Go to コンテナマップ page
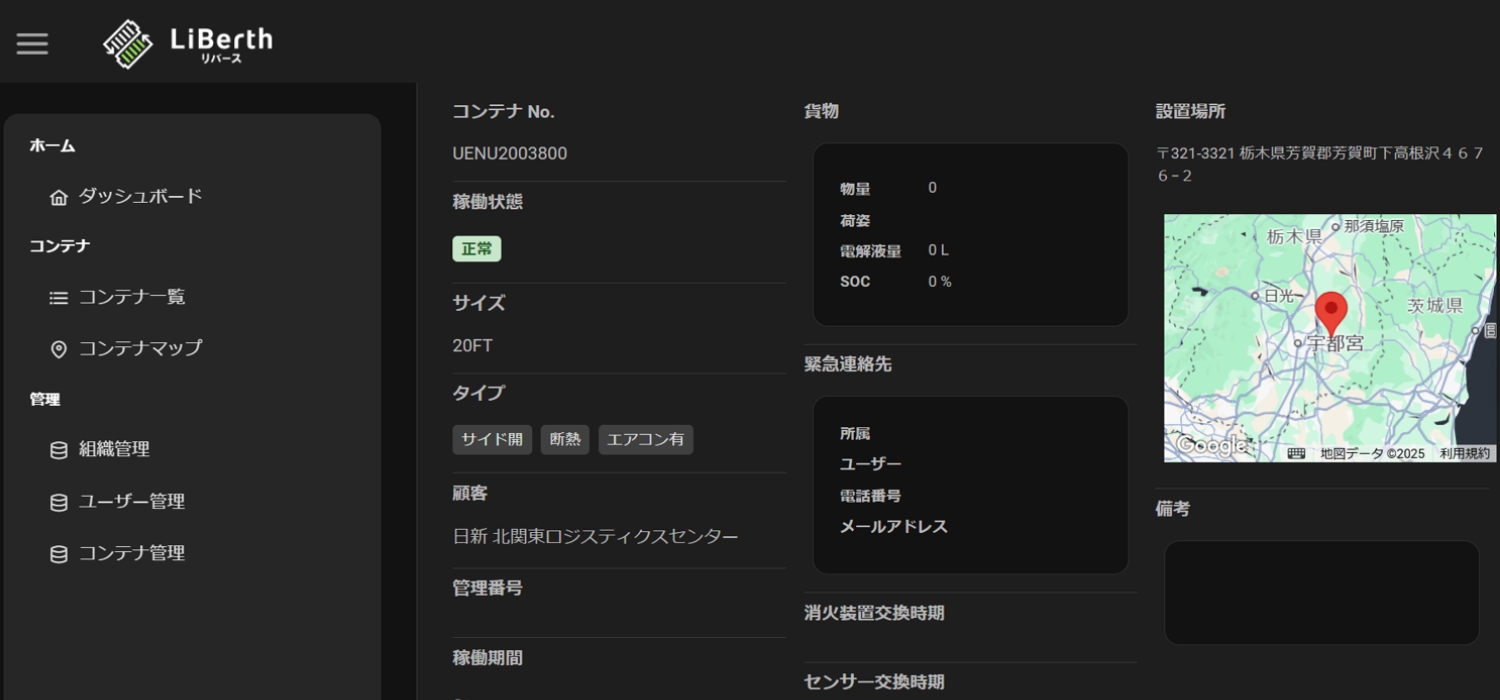 [x=140, y=348]
